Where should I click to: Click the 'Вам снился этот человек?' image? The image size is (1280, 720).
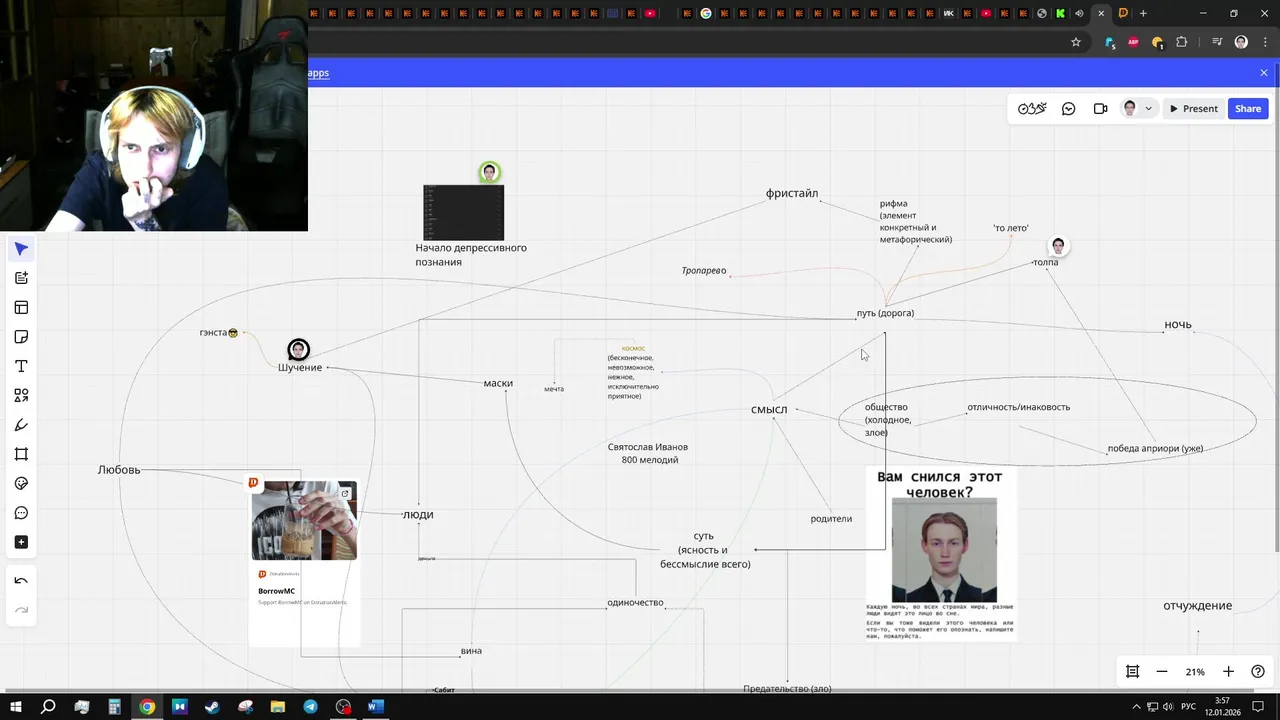(941, 554)
